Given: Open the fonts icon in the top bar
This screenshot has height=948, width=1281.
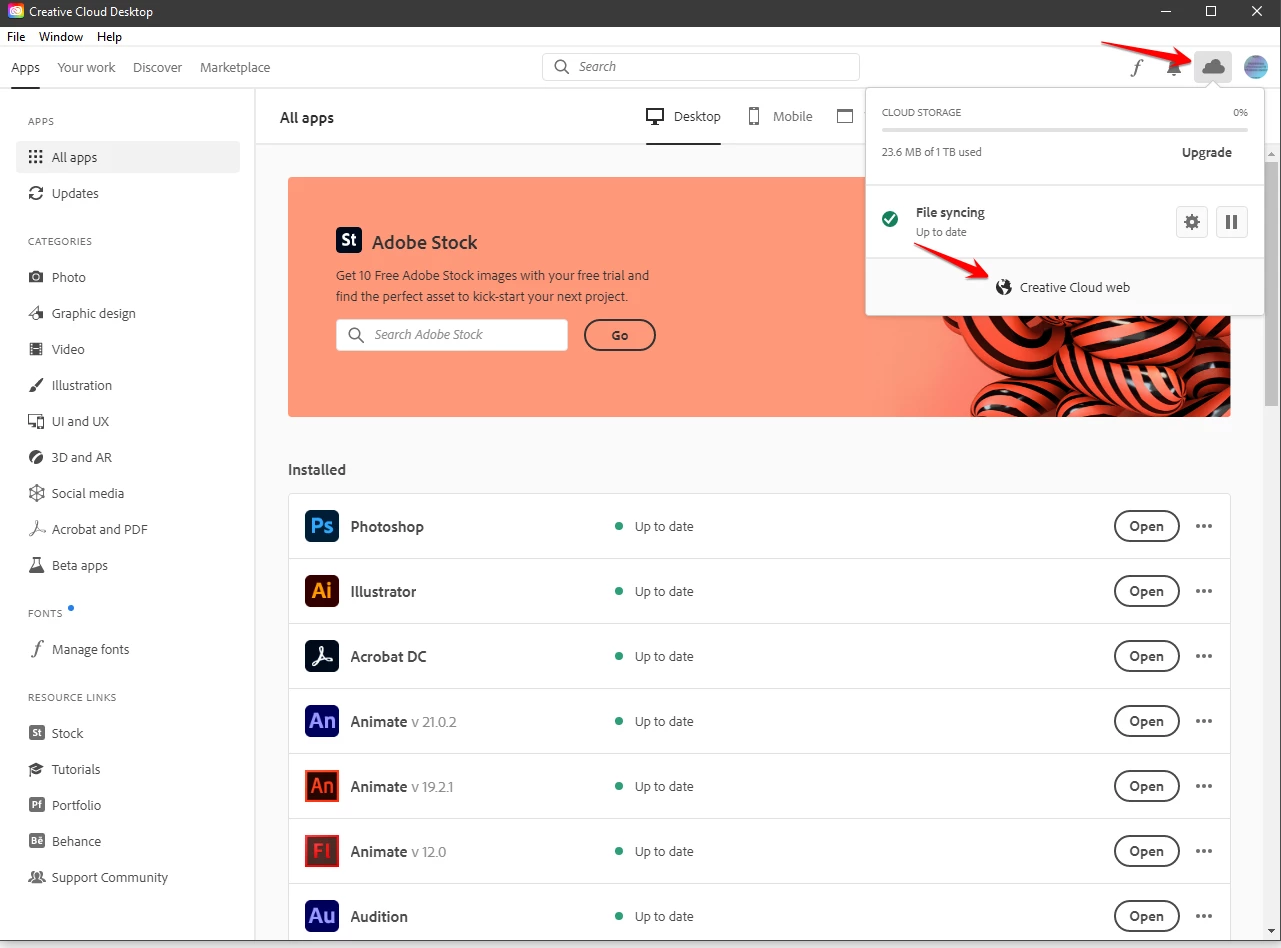Looking at the screenshot, I should 1137,68.
